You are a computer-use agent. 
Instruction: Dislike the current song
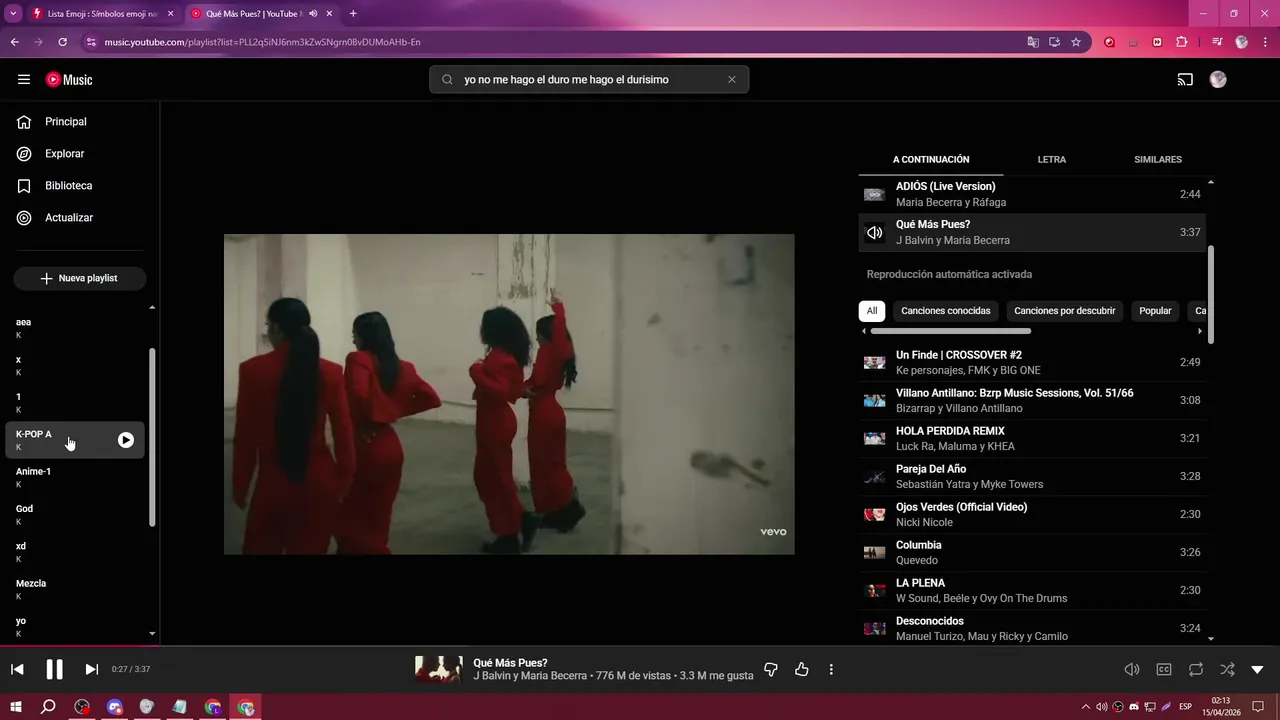(x=771, y=669)
